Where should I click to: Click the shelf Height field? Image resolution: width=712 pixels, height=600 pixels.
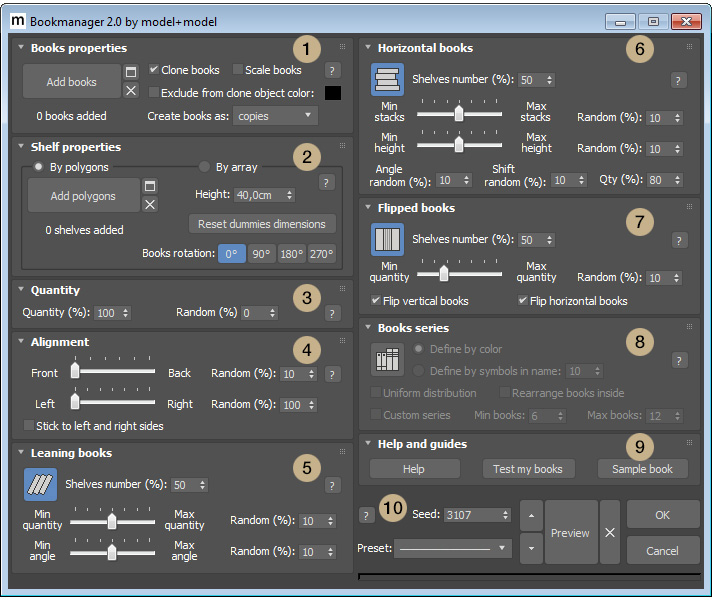tap(265, 195)
